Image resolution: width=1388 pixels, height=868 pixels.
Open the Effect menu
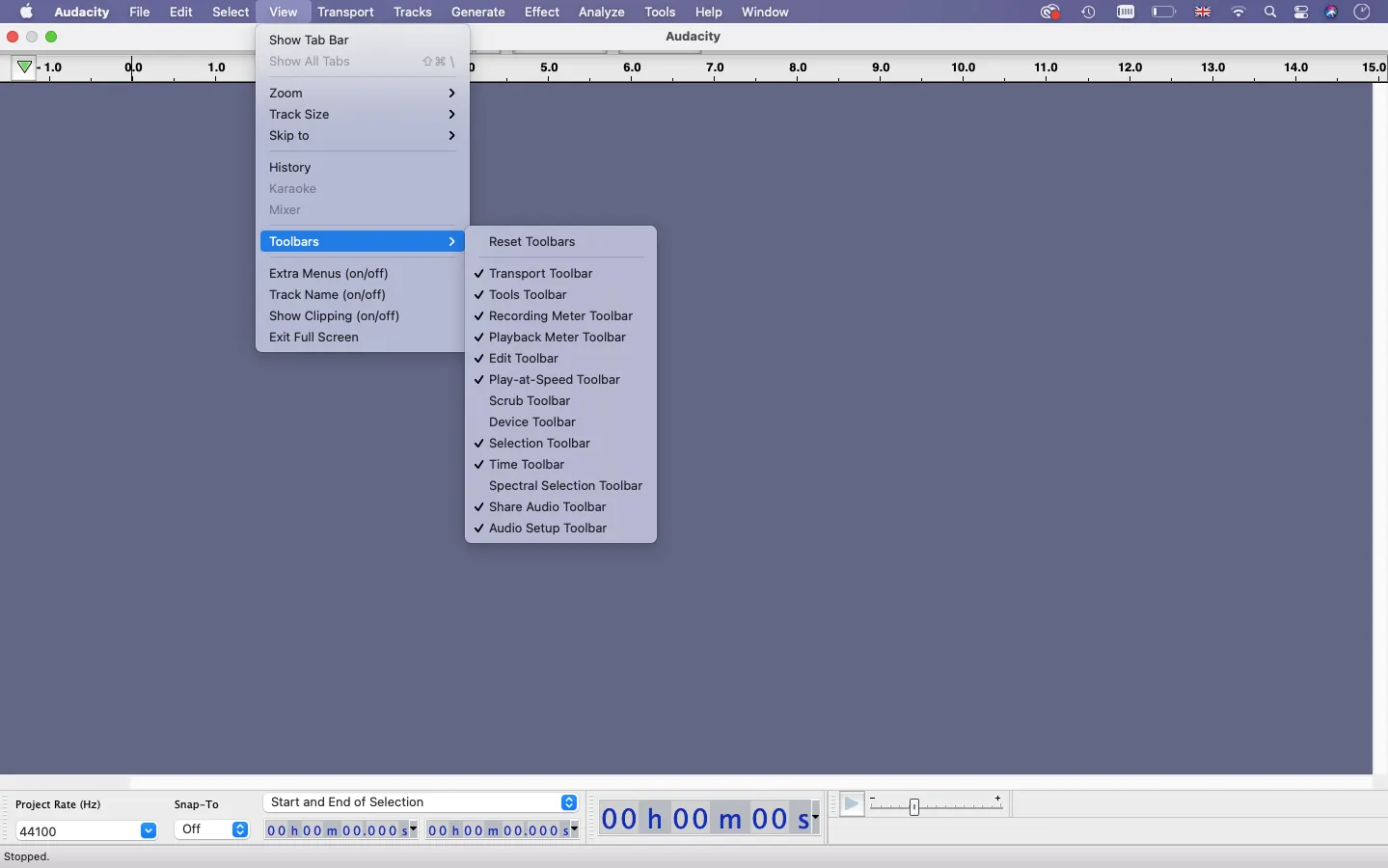542,12
